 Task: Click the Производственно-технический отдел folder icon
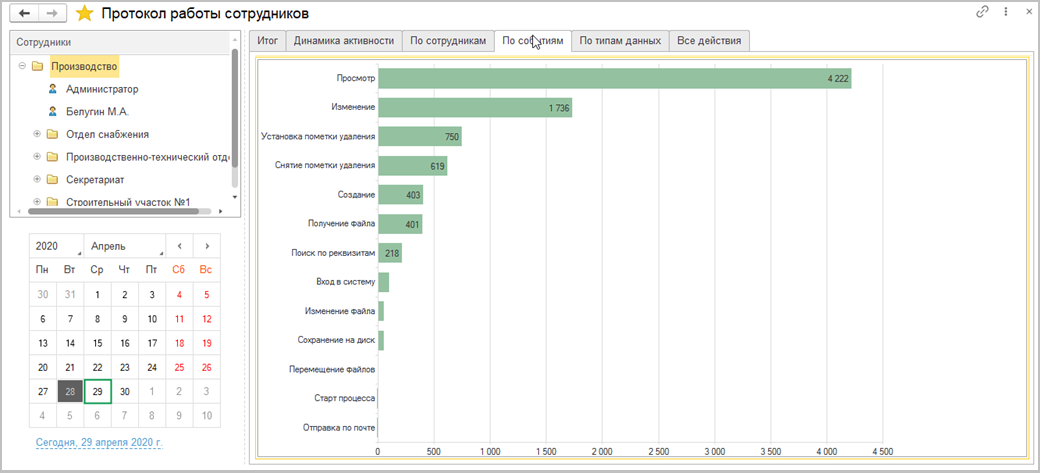[52, 157]
